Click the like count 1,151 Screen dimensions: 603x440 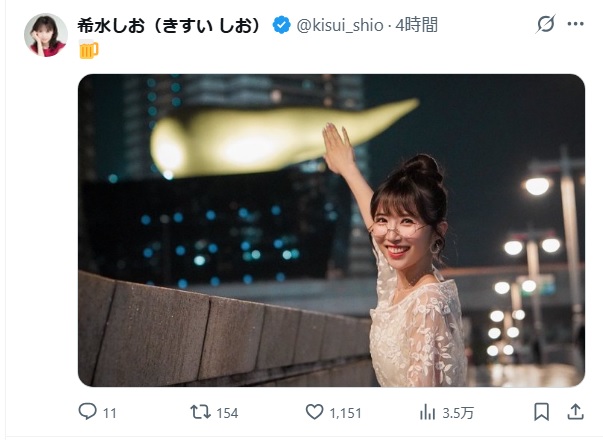point(345,413)
